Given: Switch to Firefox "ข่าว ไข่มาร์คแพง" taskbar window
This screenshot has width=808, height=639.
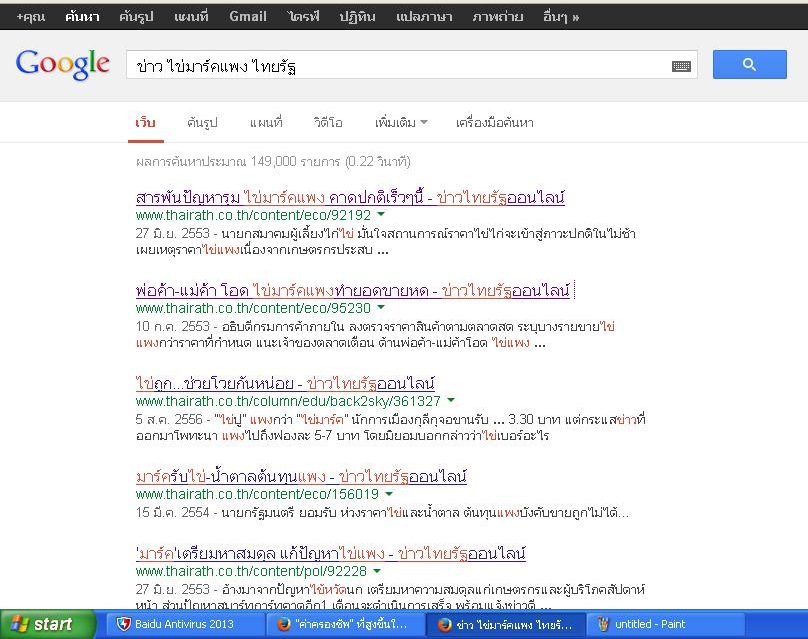Looking at the screenshot, I should pos(506,625).
